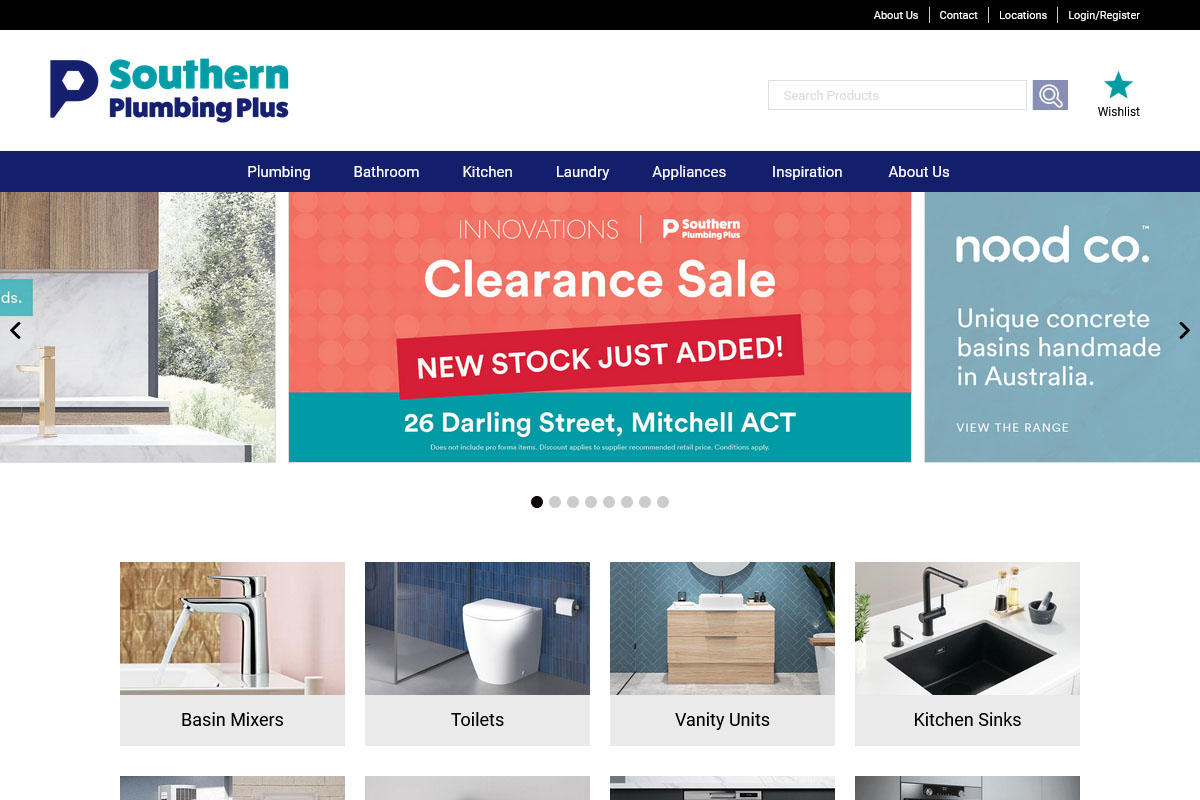Click the magnifying glass search icon

[x=1050, y=95]
